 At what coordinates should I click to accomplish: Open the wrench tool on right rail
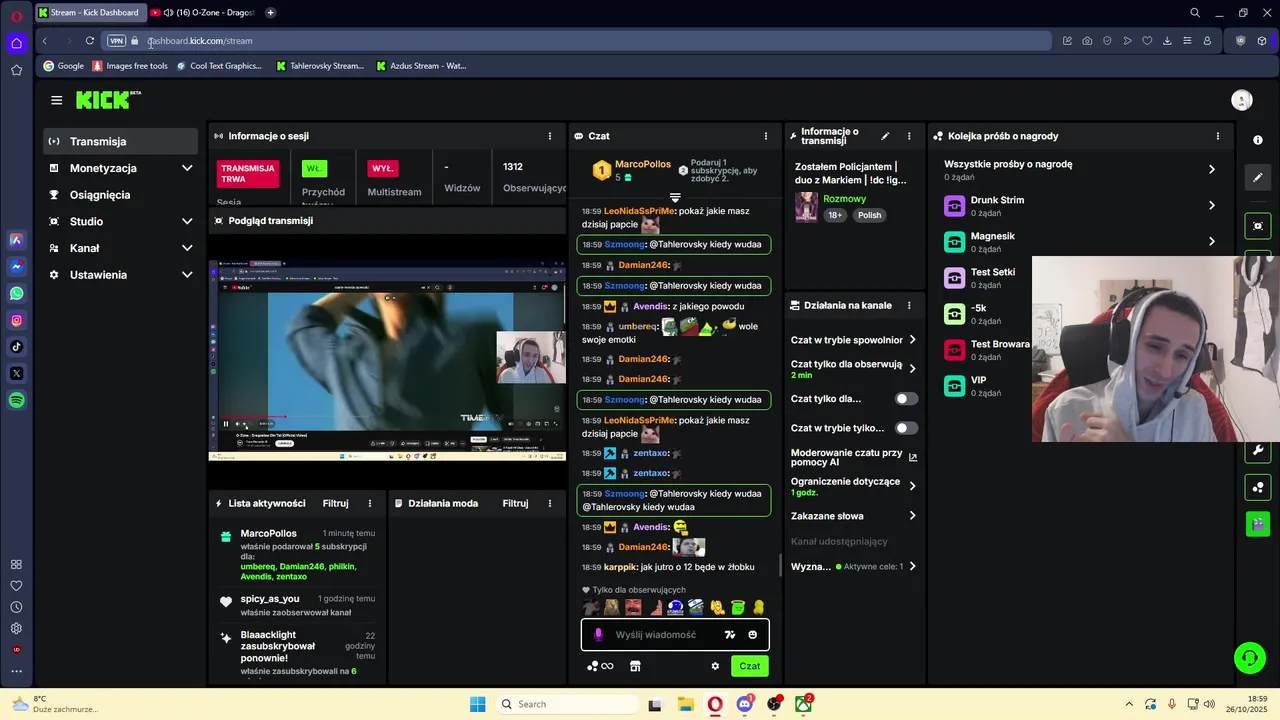pos(1258,451)
